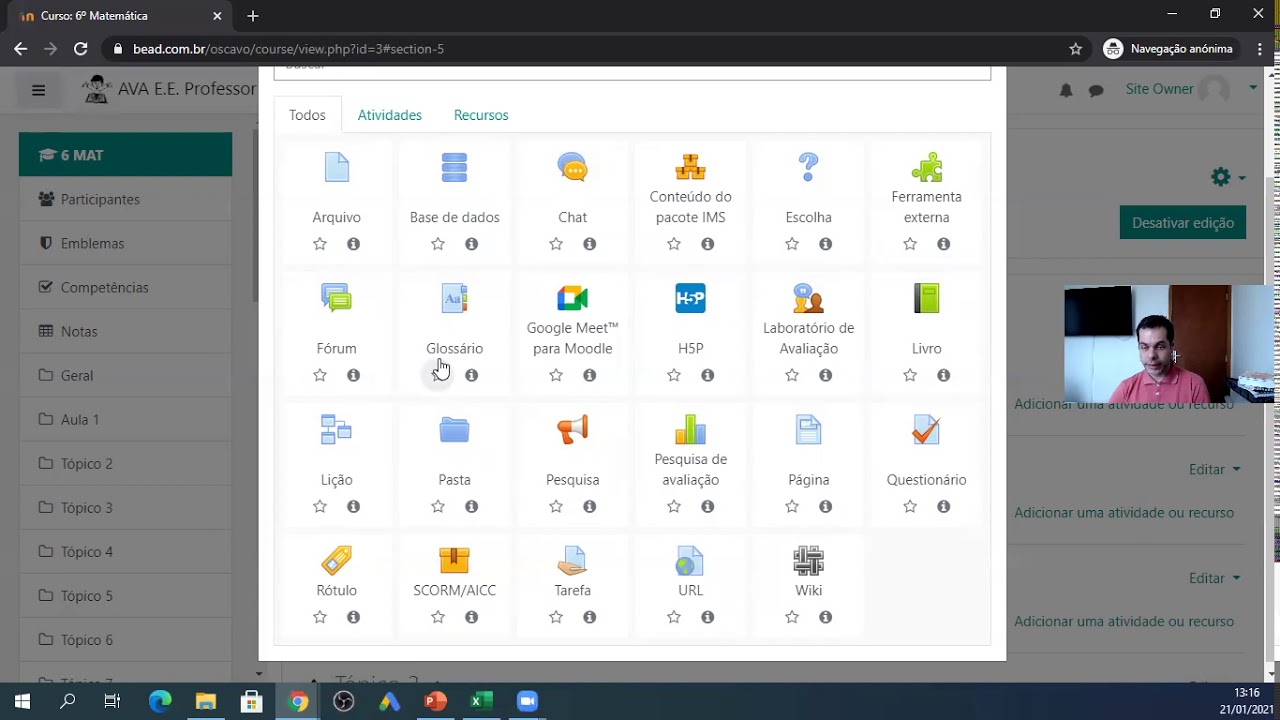
Task: Toggle favorite star for Glossário
Action: point(438,375)
